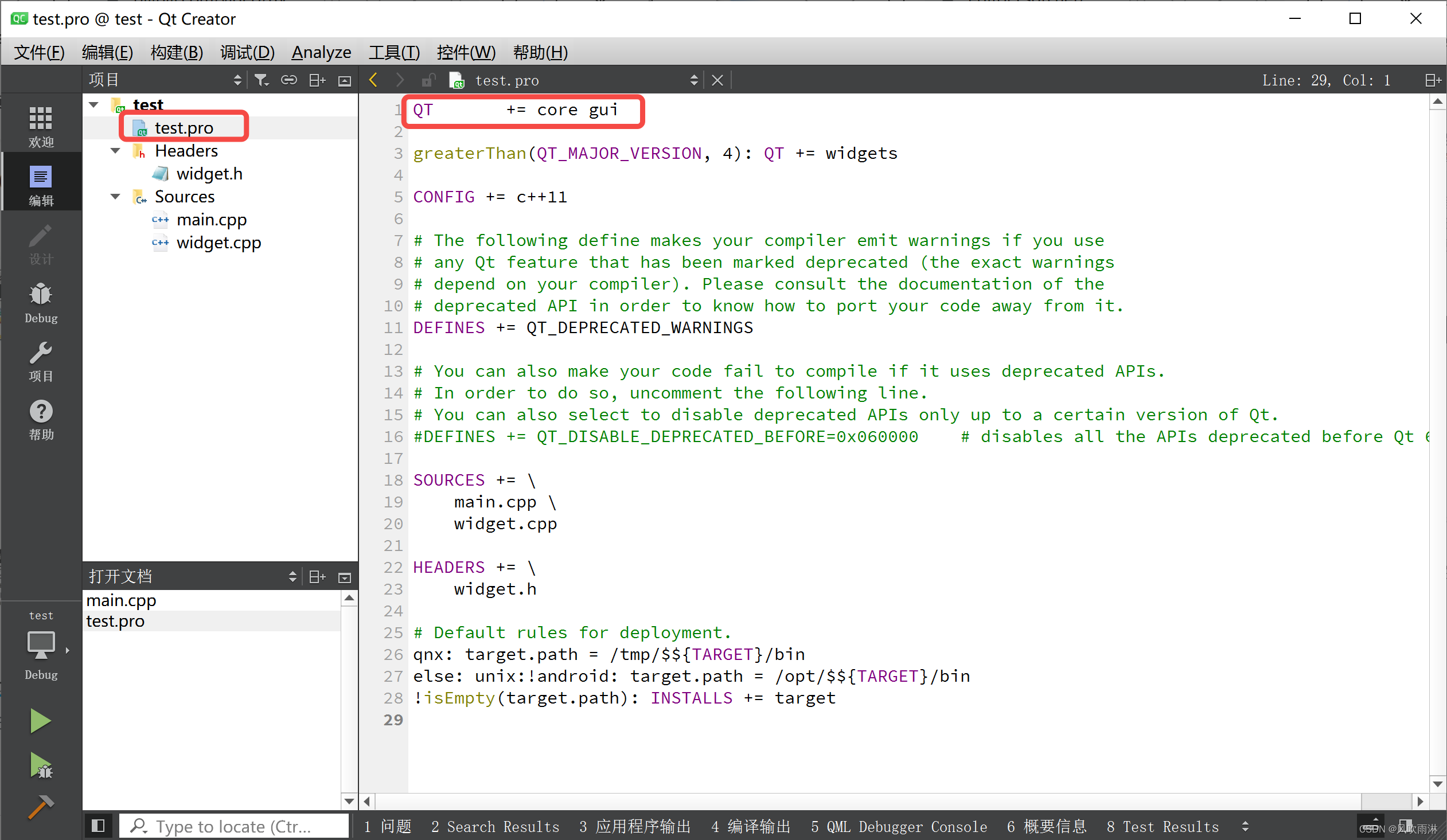Click editor vertical scrollbar up arrow
Image resolution: width=1447 pixels, height=840 pixels.
1438,101
